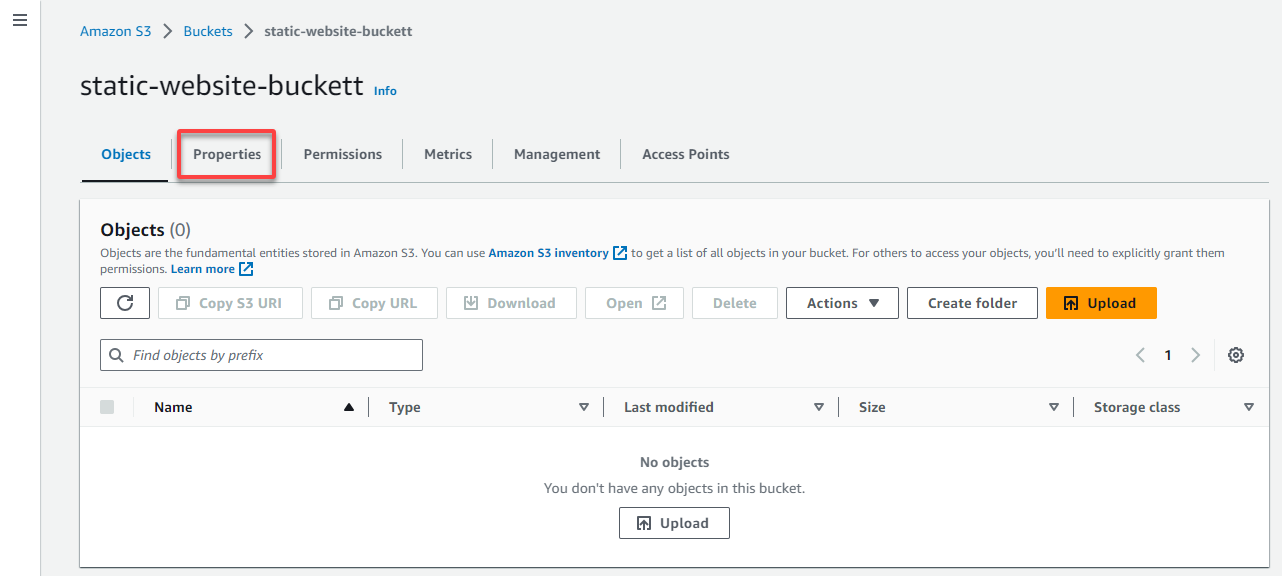Click the Last modified column header
The width and height of the screenshot is (1282, 576).
click(669, 407)
